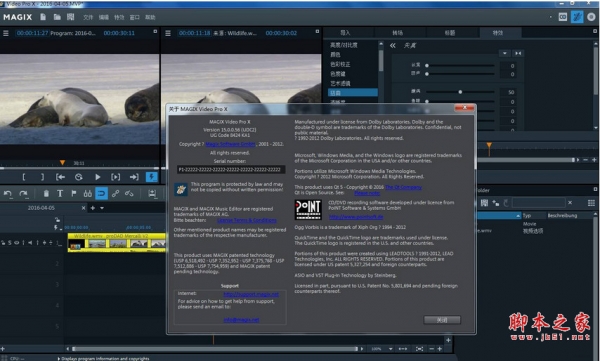This screenshot has height=361, width=600.
Task: Jump to range end in transport bar
Action: click(x=134, y=177)
